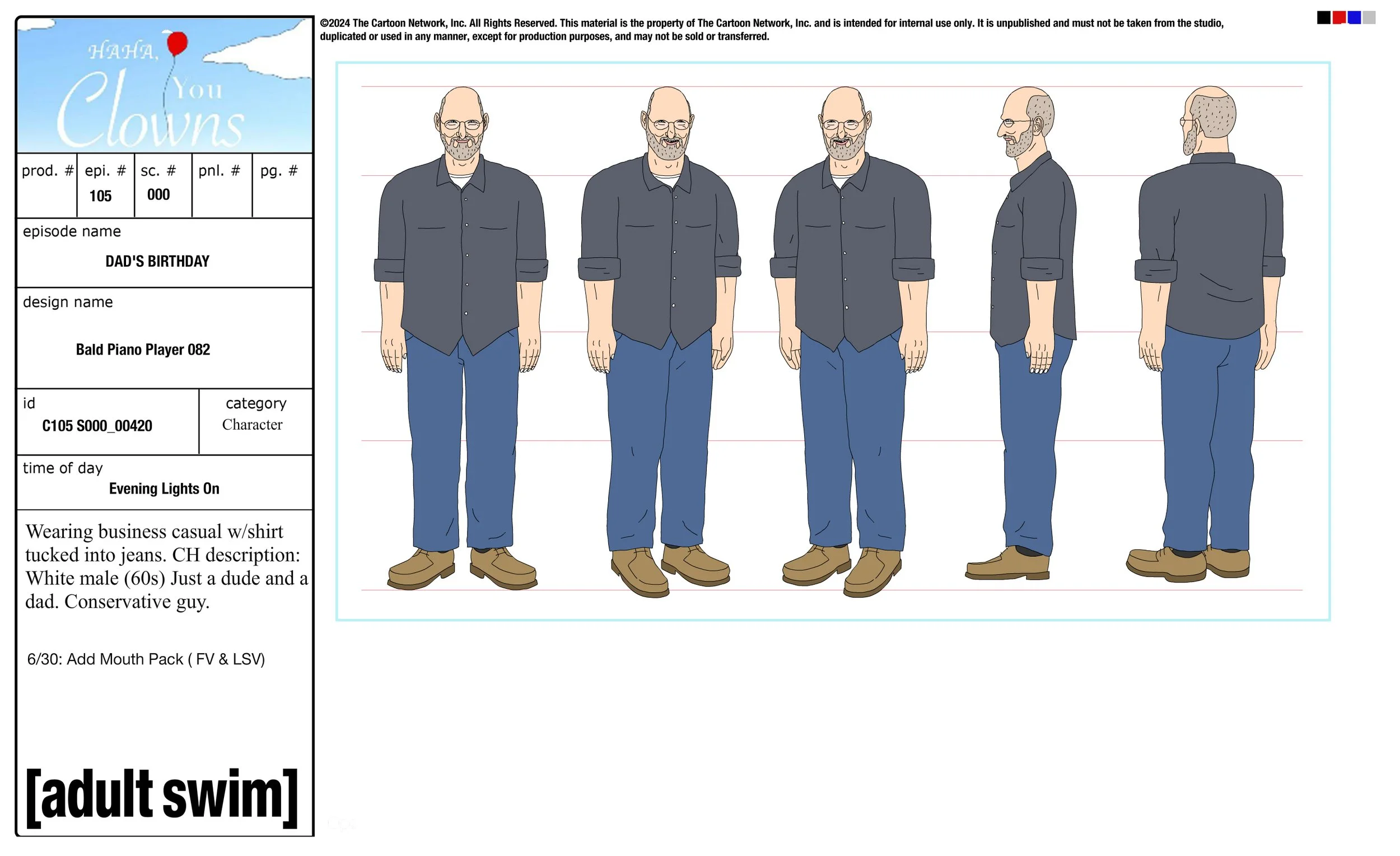This screenshot has width=1400, height=856.
Task: Click the red balloon in the logo
Action: pyautogui.click(x=178, y=43)
